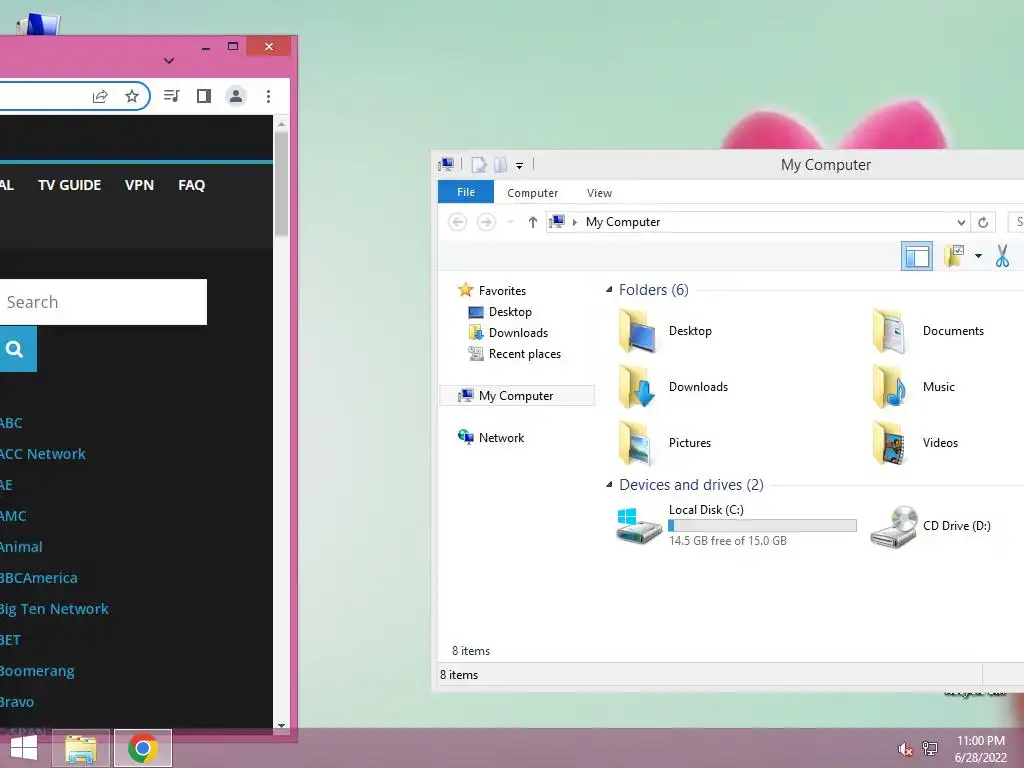Viewport: 1024px width, 768px height.
Task: Click the select items folder icon in toolbar
Action: [954, 255]
